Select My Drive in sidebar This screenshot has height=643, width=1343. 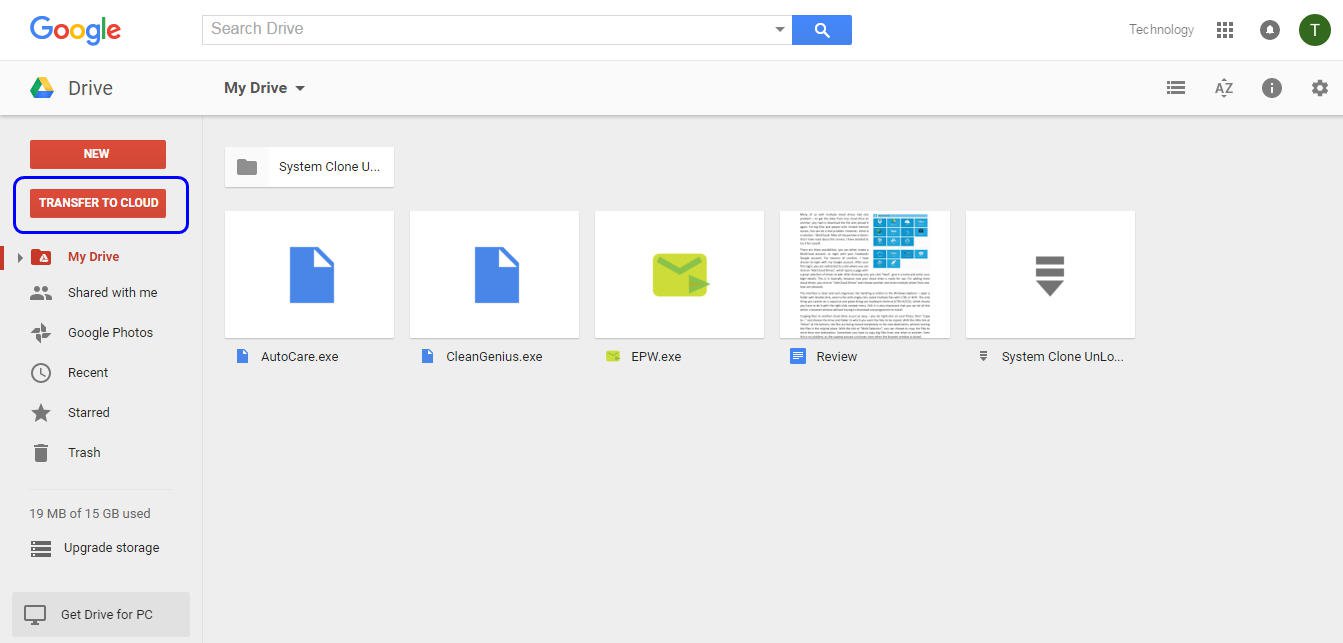click(x=94, y=257)
